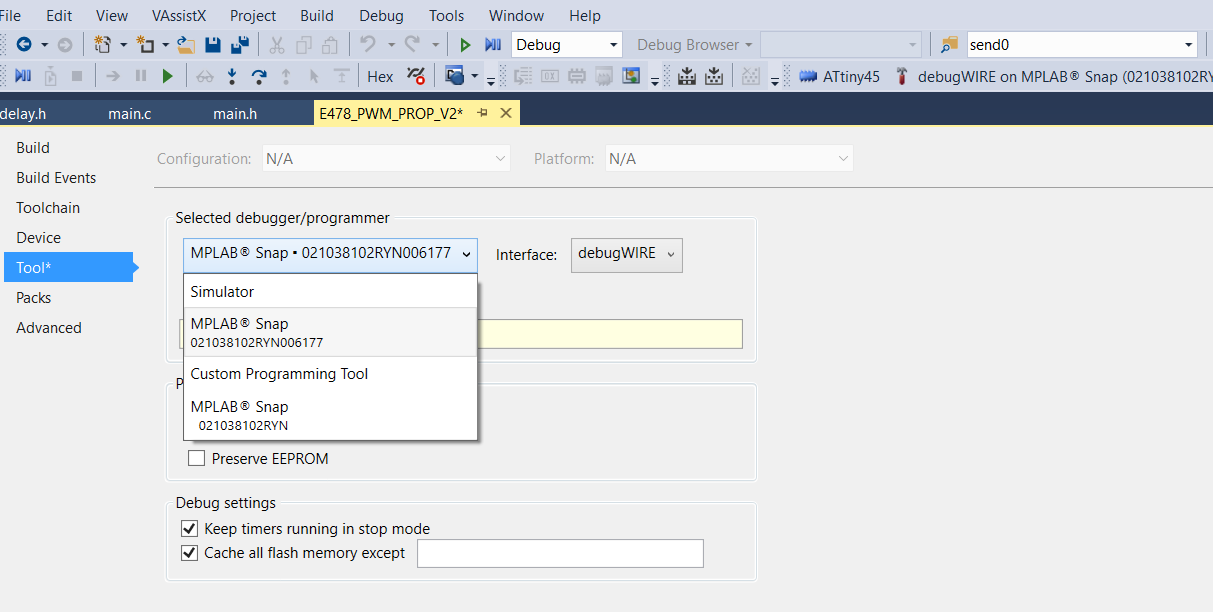Open the Packs properties page

coord(33,298)
